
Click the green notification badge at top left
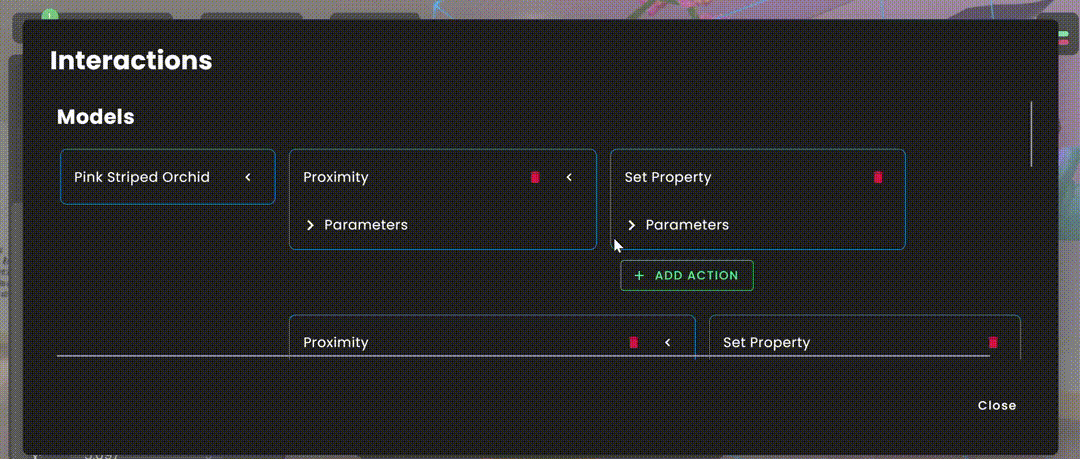click(50, 14)
